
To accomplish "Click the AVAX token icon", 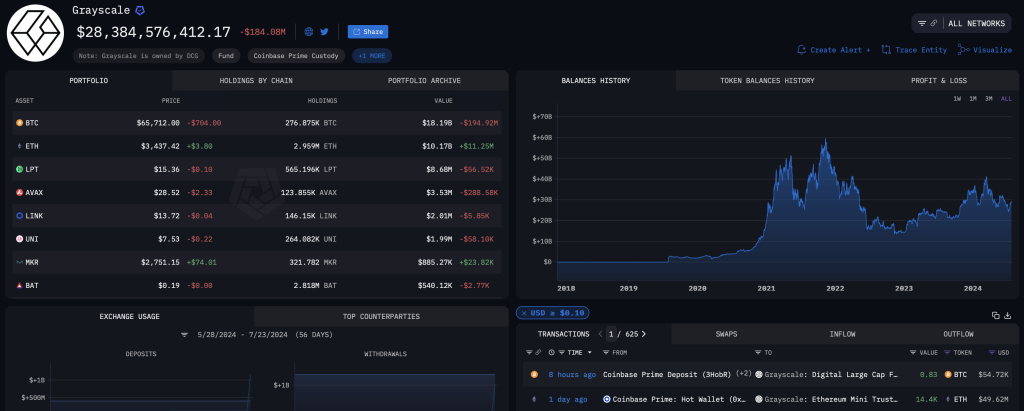I will click(x=19, y=192).
